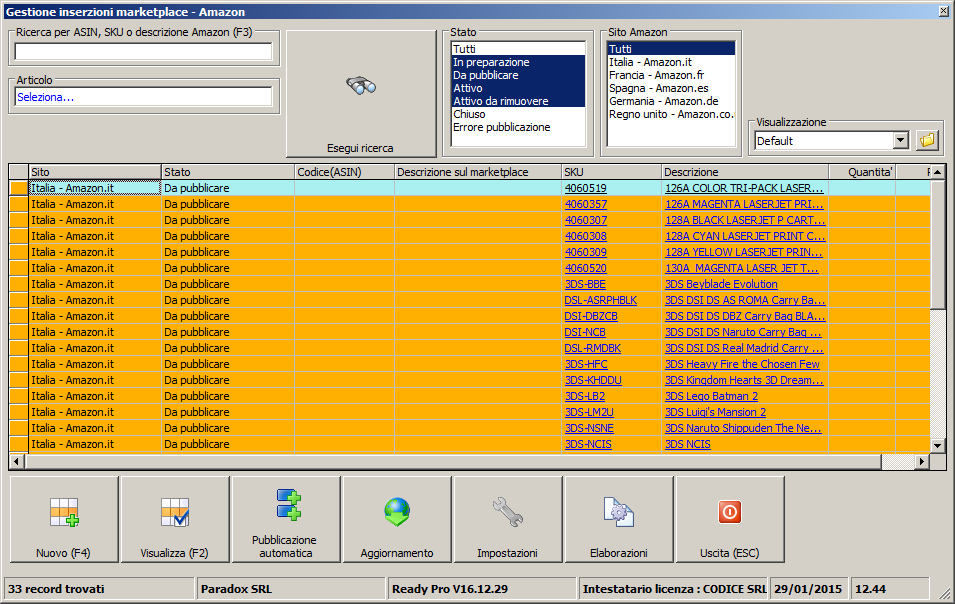Select Chiuso in Stato list
This screenshot has width=955, height=604.
[x=469, y=114]
